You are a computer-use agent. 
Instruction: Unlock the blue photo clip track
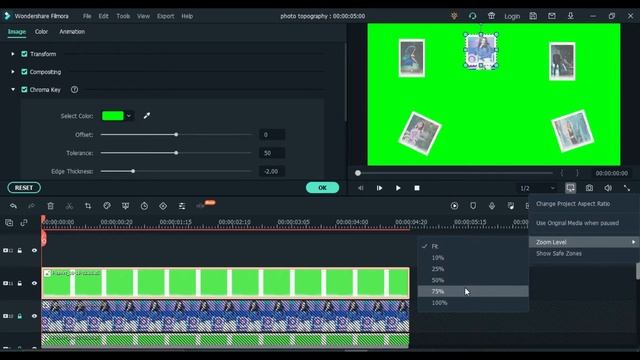tap(20, 316)
